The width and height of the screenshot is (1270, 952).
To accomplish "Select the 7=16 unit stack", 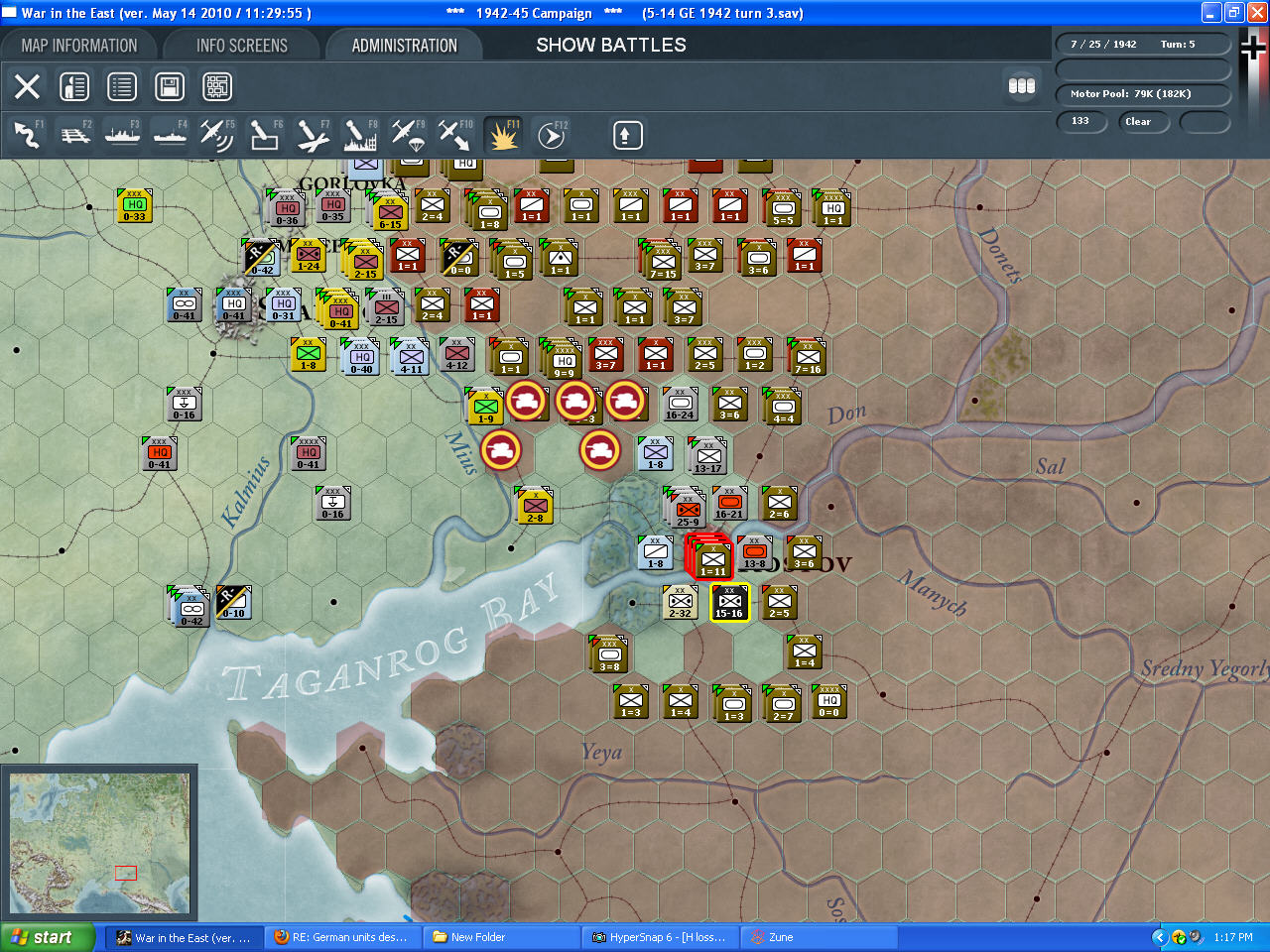I will click(807, 357).
